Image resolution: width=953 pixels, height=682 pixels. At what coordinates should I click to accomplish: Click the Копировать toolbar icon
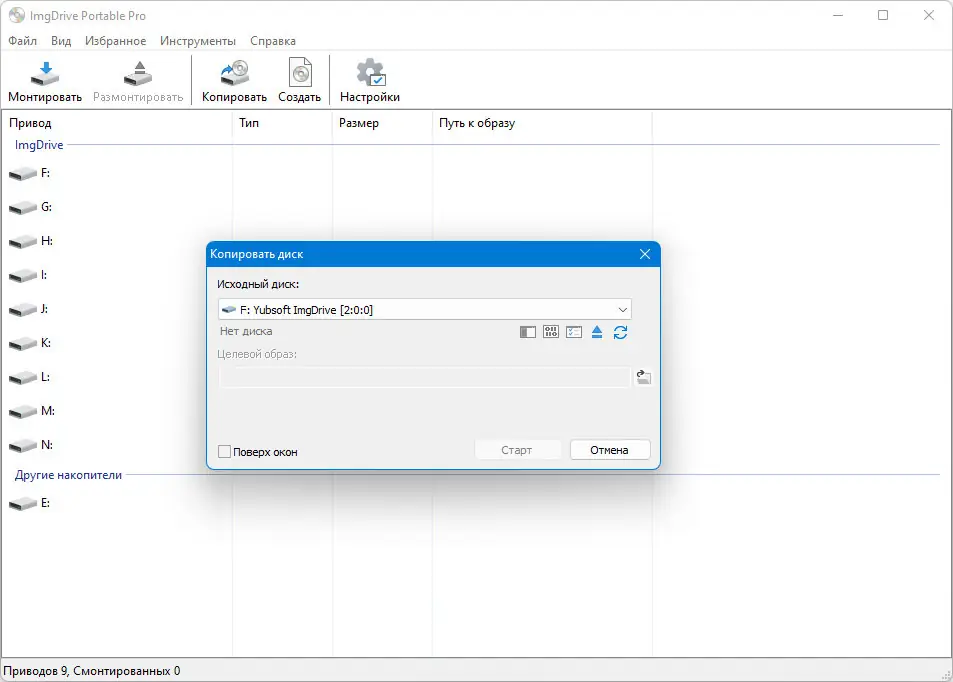click(x=234, y=81)
